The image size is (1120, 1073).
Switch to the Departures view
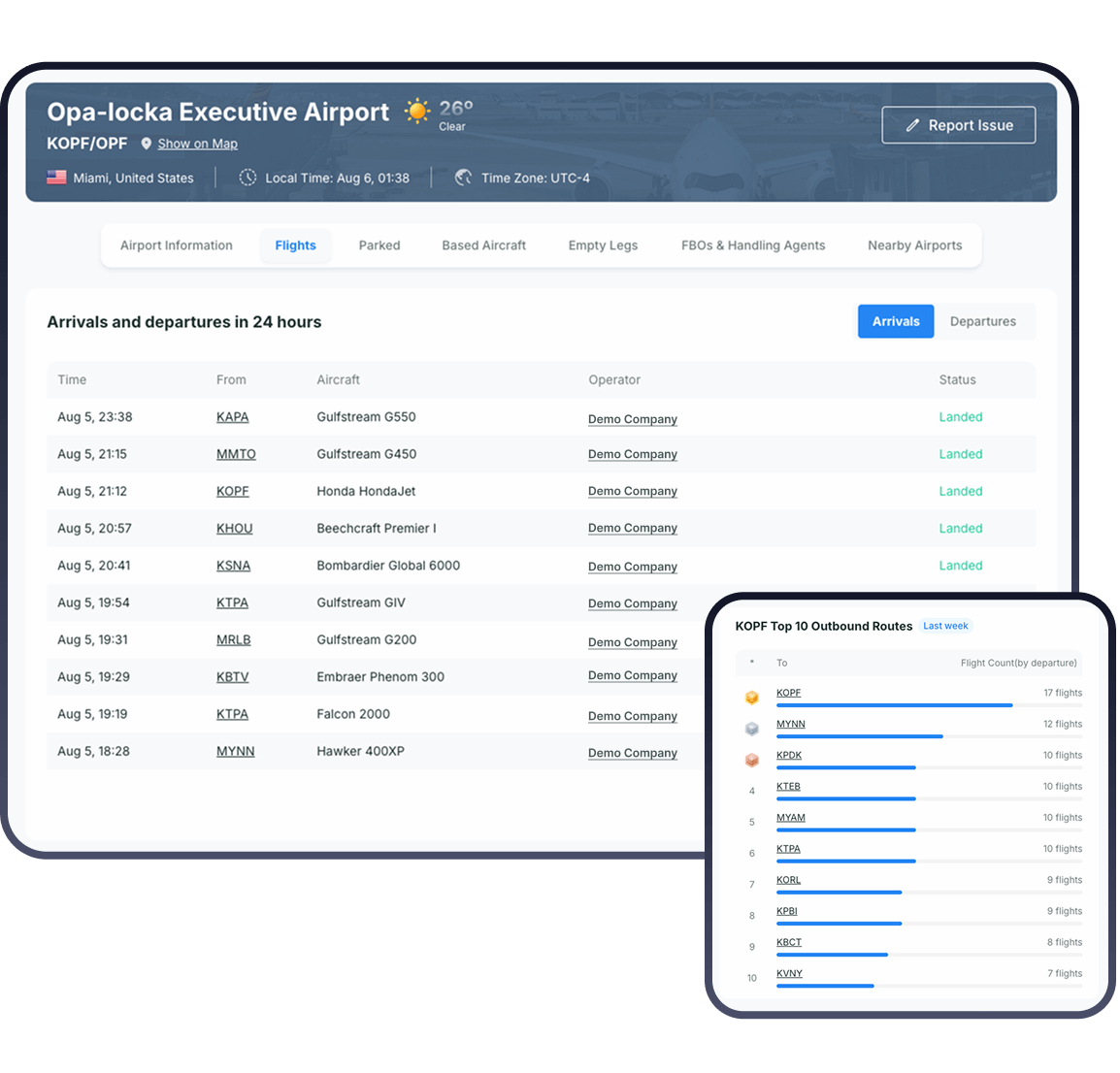(x=983, y=321)
